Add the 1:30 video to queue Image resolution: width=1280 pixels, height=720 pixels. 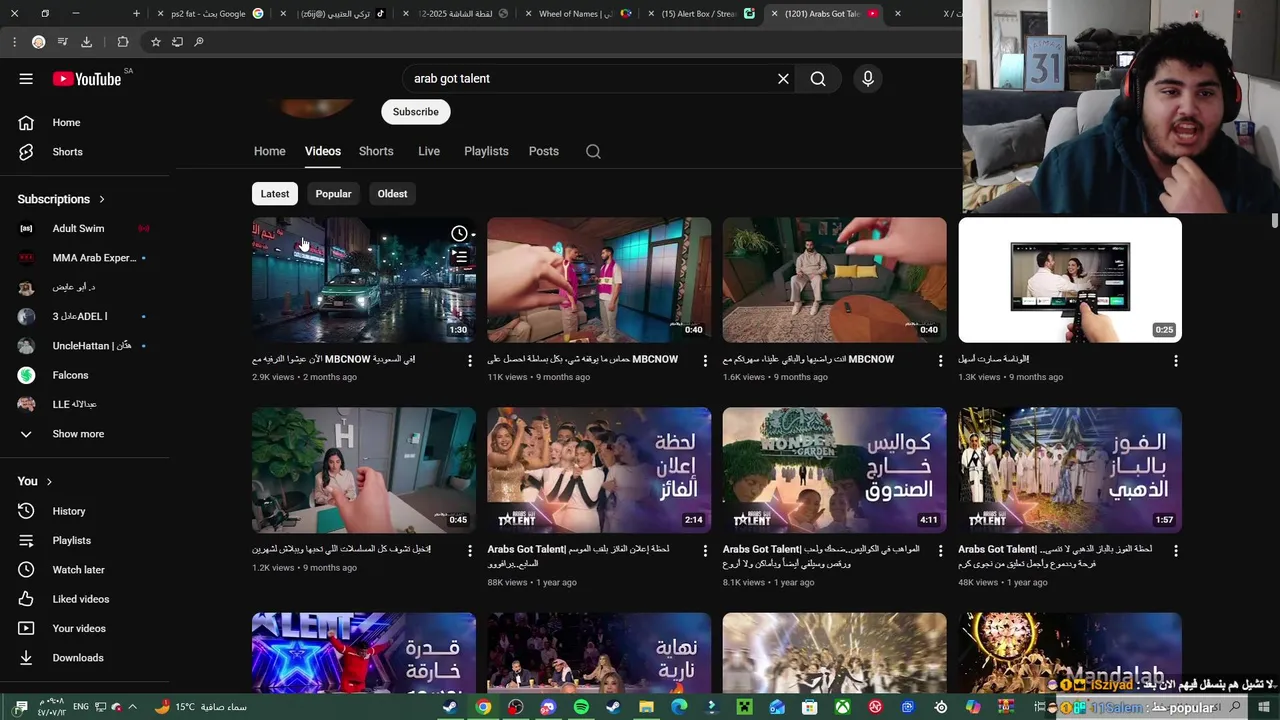tap(459, 257)
